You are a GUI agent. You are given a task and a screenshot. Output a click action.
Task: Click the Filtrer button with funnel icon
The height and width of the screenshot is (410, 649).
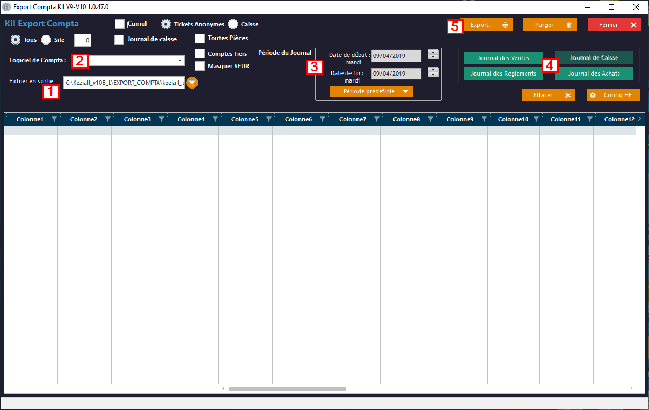click(548, 95)
